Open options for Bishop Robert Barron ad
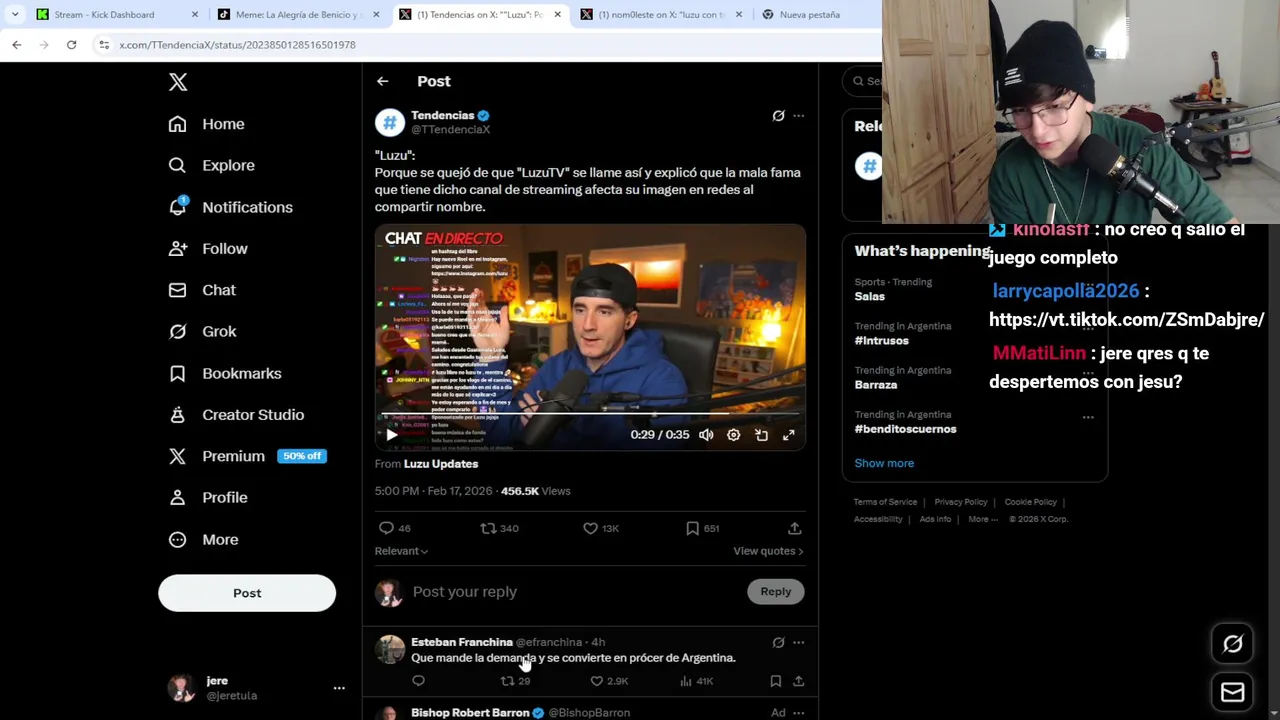The width and height of the screenshot is (1280, 720). [x=798, y=713]
